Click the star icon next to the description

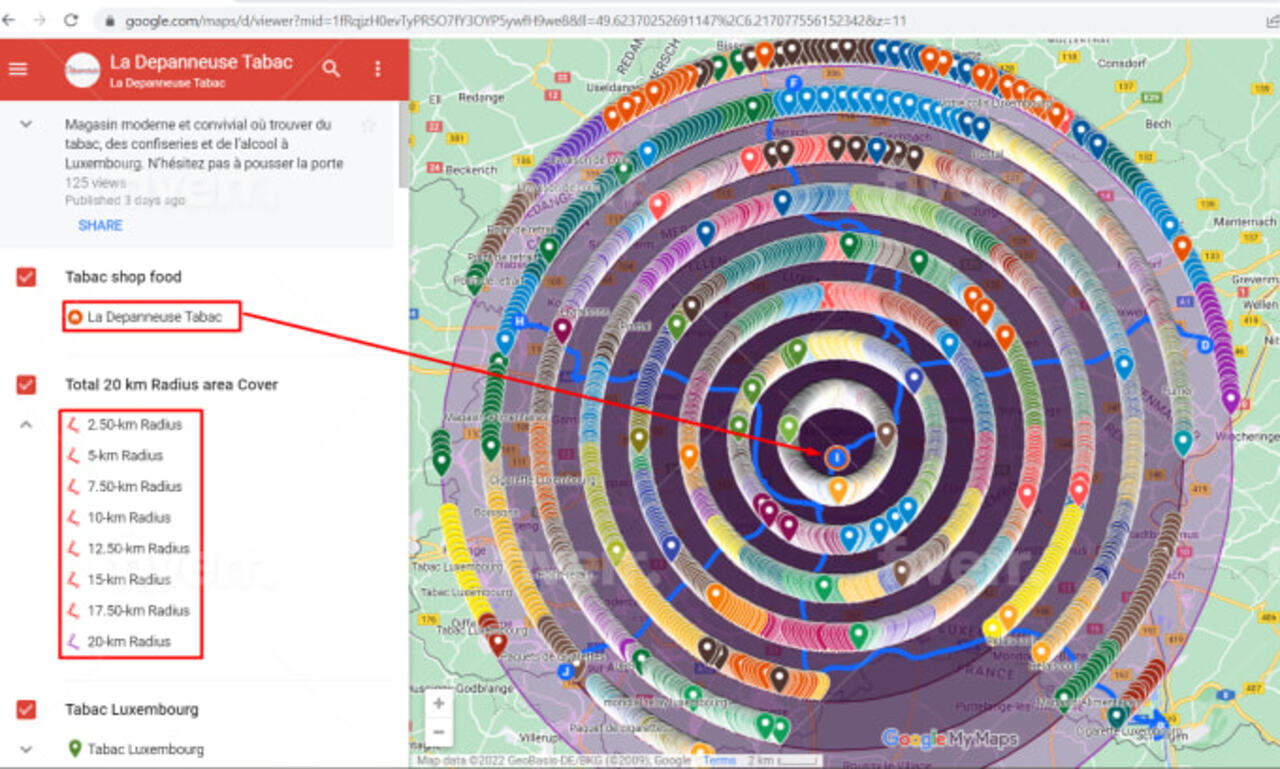tap(367, 125)
